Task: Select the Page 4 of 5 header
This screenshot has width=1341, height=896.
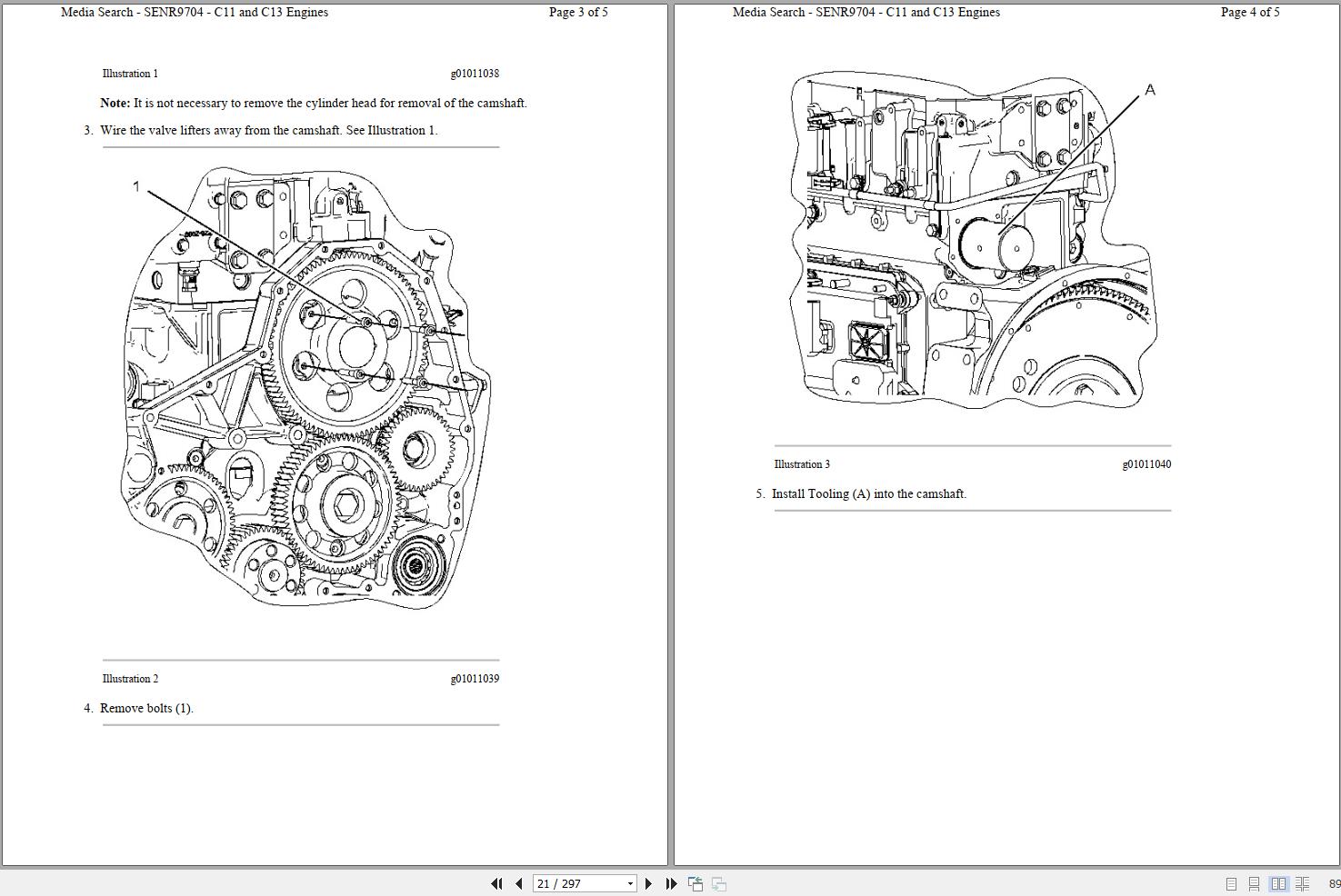Action: [x=1248, y=12]
